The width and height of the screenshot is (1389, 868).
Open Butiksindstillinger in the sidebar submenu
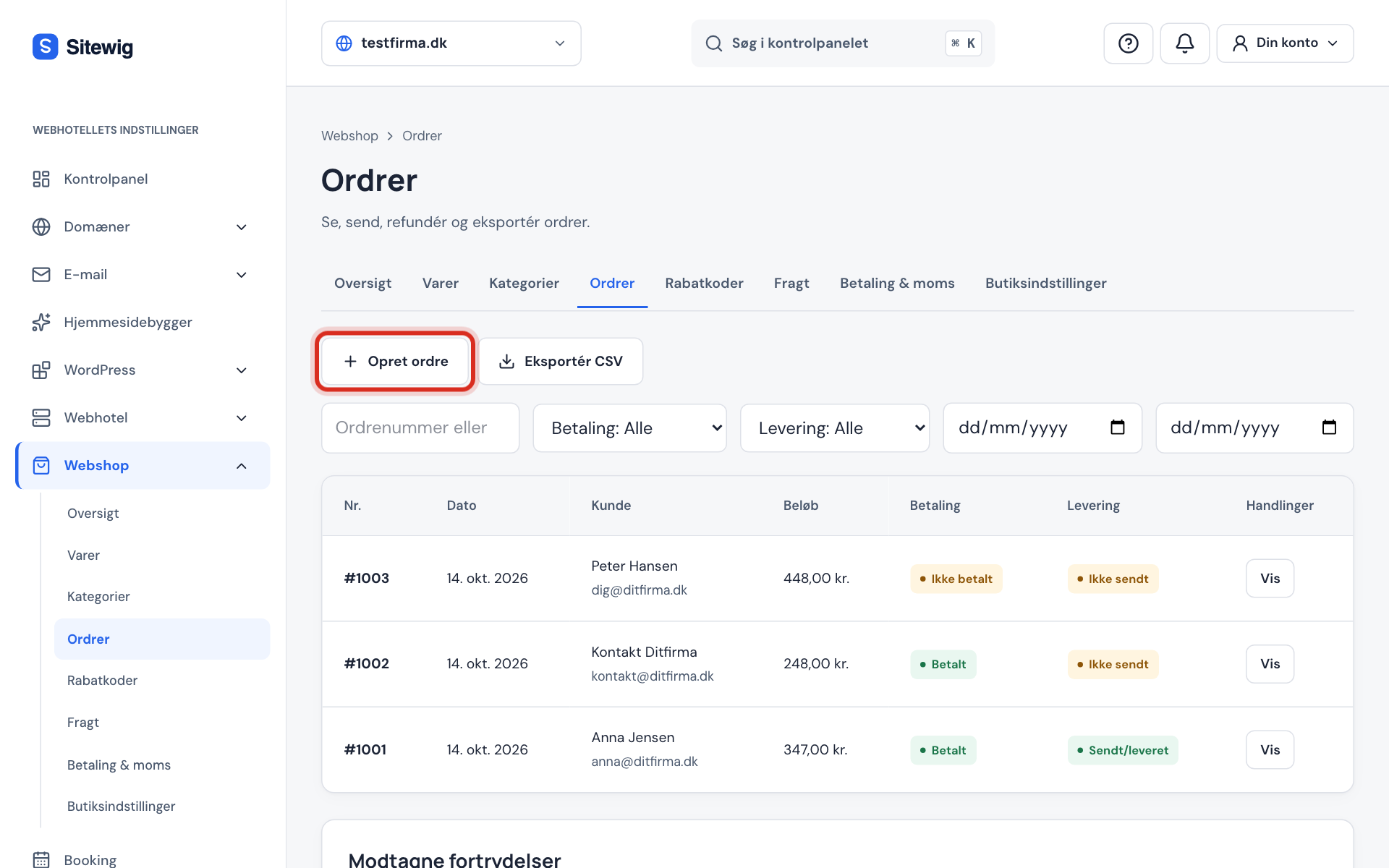click(122, 806)
